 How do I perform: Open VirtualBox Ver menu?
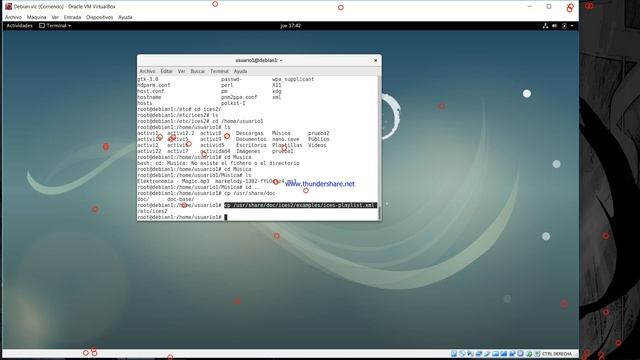click(x=55, y=17)
